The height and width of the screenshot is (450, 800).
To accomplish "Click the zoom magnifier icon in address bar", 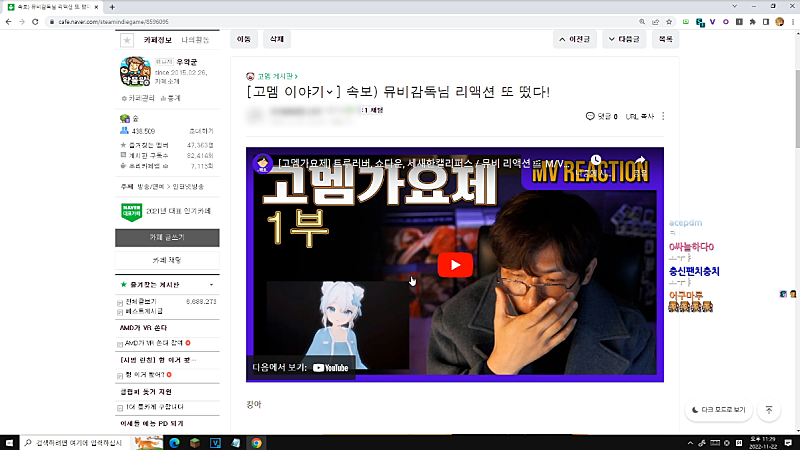I will click(642, 22).
